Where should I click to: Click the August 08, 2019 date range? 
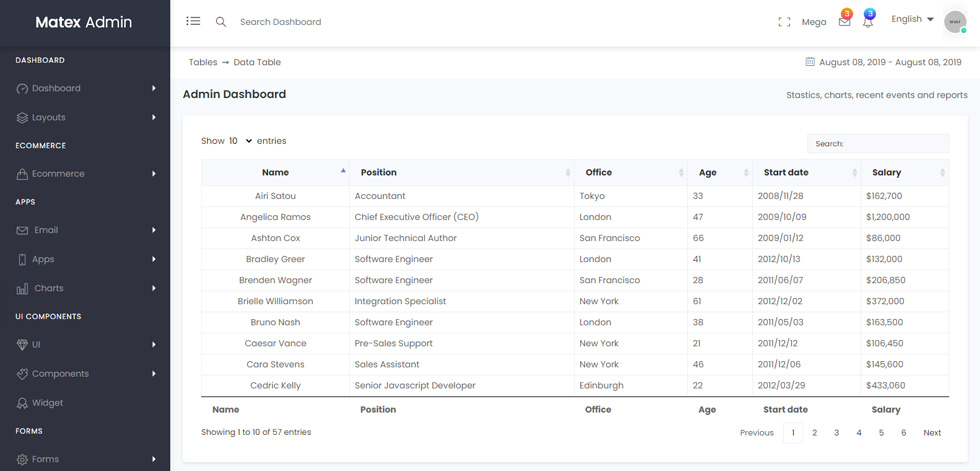click(x=890, y=62)
